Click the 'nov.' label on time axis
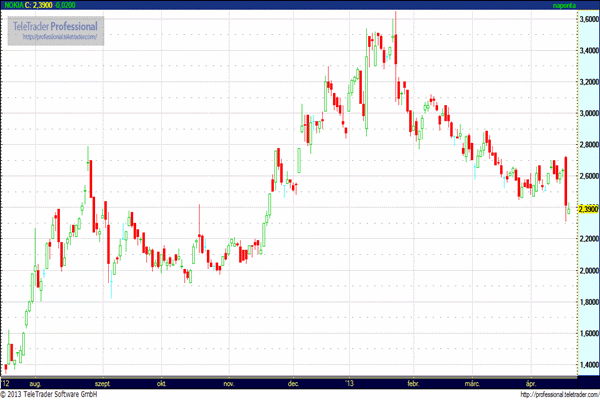Image resolution: width=600 pixels, height=400 pixels. [x=229, y=383]
